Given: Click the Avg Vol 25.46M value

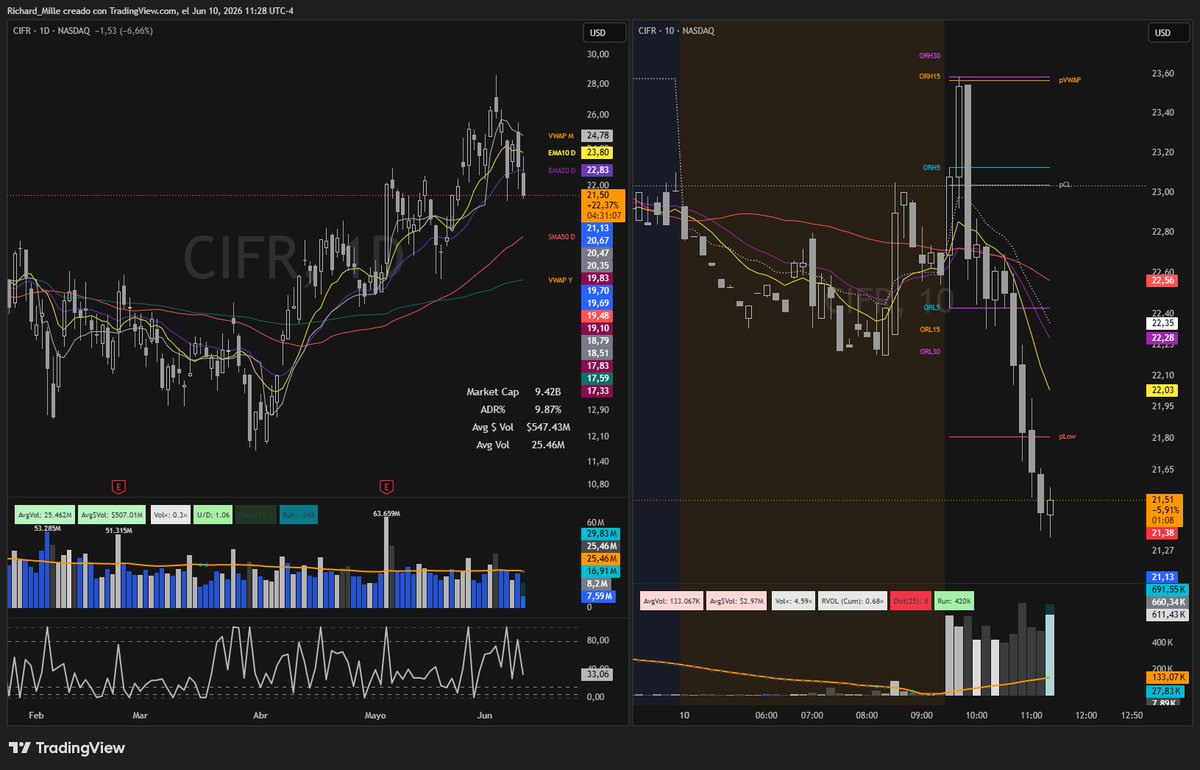Looking at the screenshot, I should pyautogui.click(x=549, y=444).
